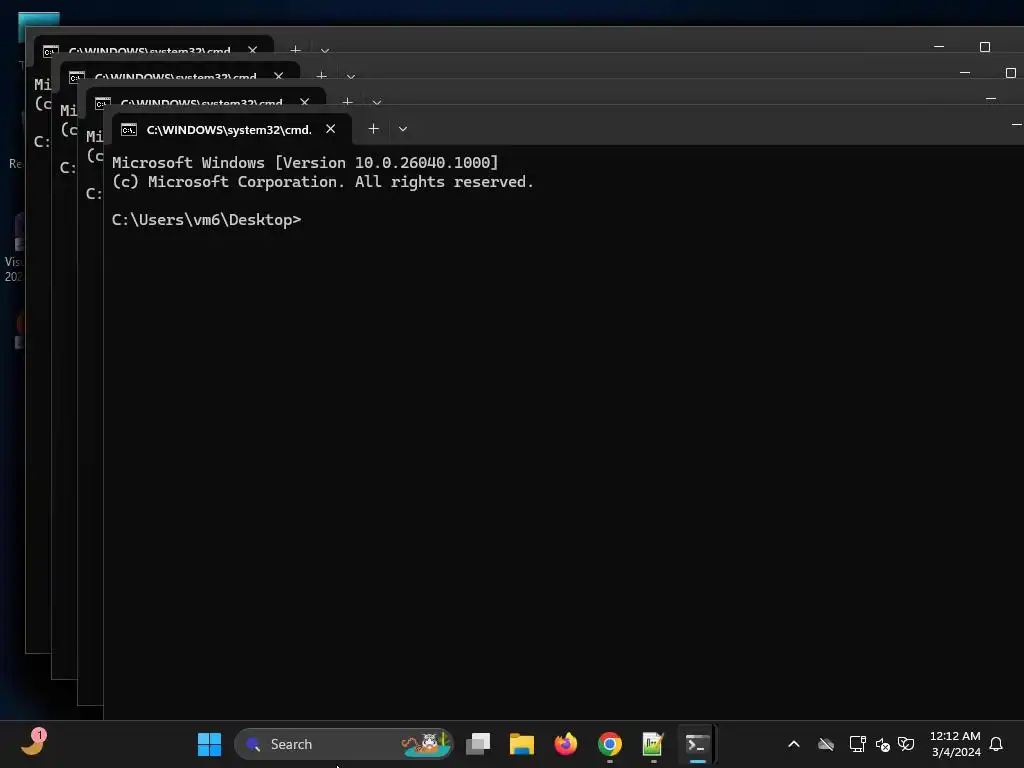Image resolution: width=1024 pixels, height=768 pixels.
Task: Click the Terminal icon in the taskbar
Action: click(697, 744)
